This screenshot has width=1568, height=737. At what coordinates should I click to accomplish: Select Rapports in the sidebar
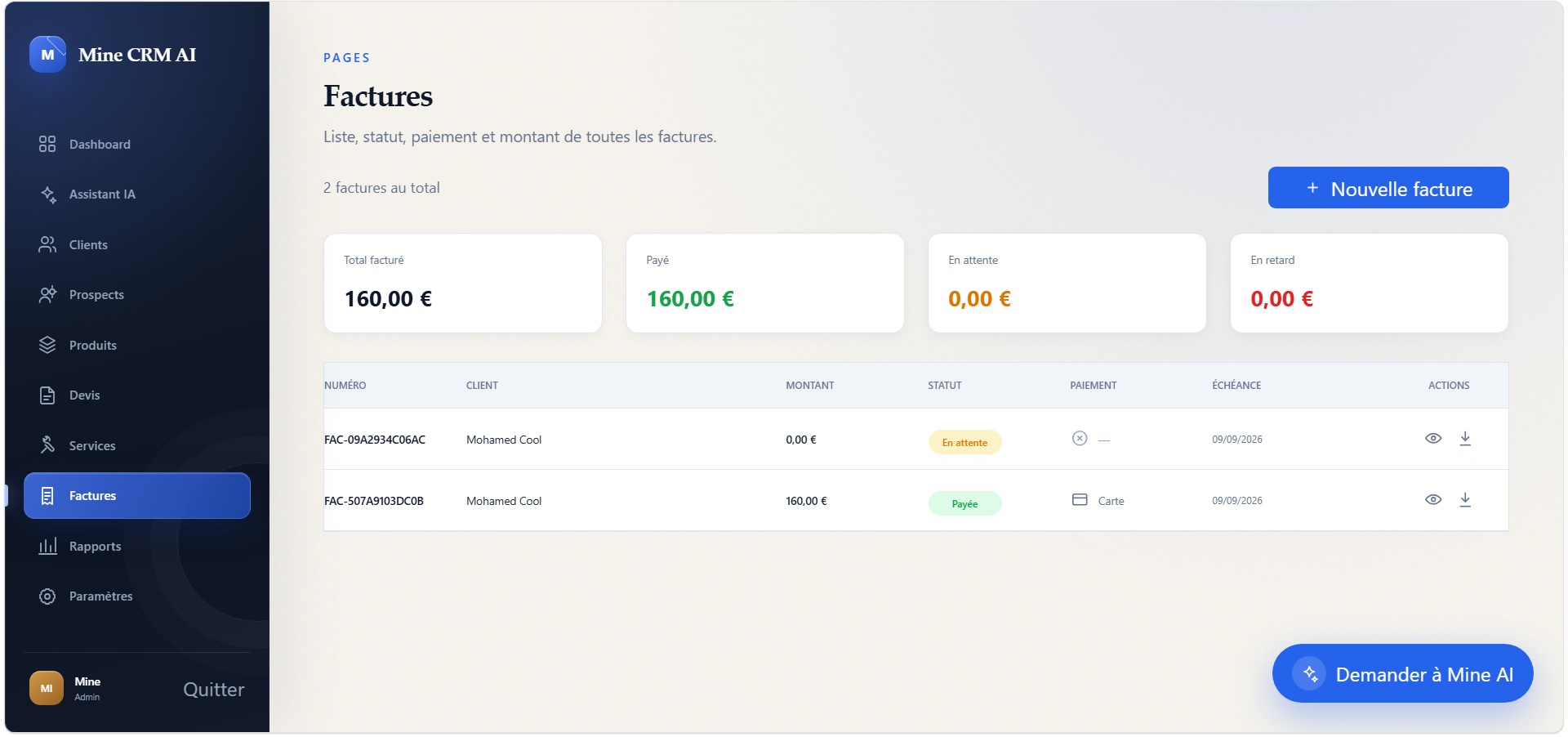click(137, 547)
